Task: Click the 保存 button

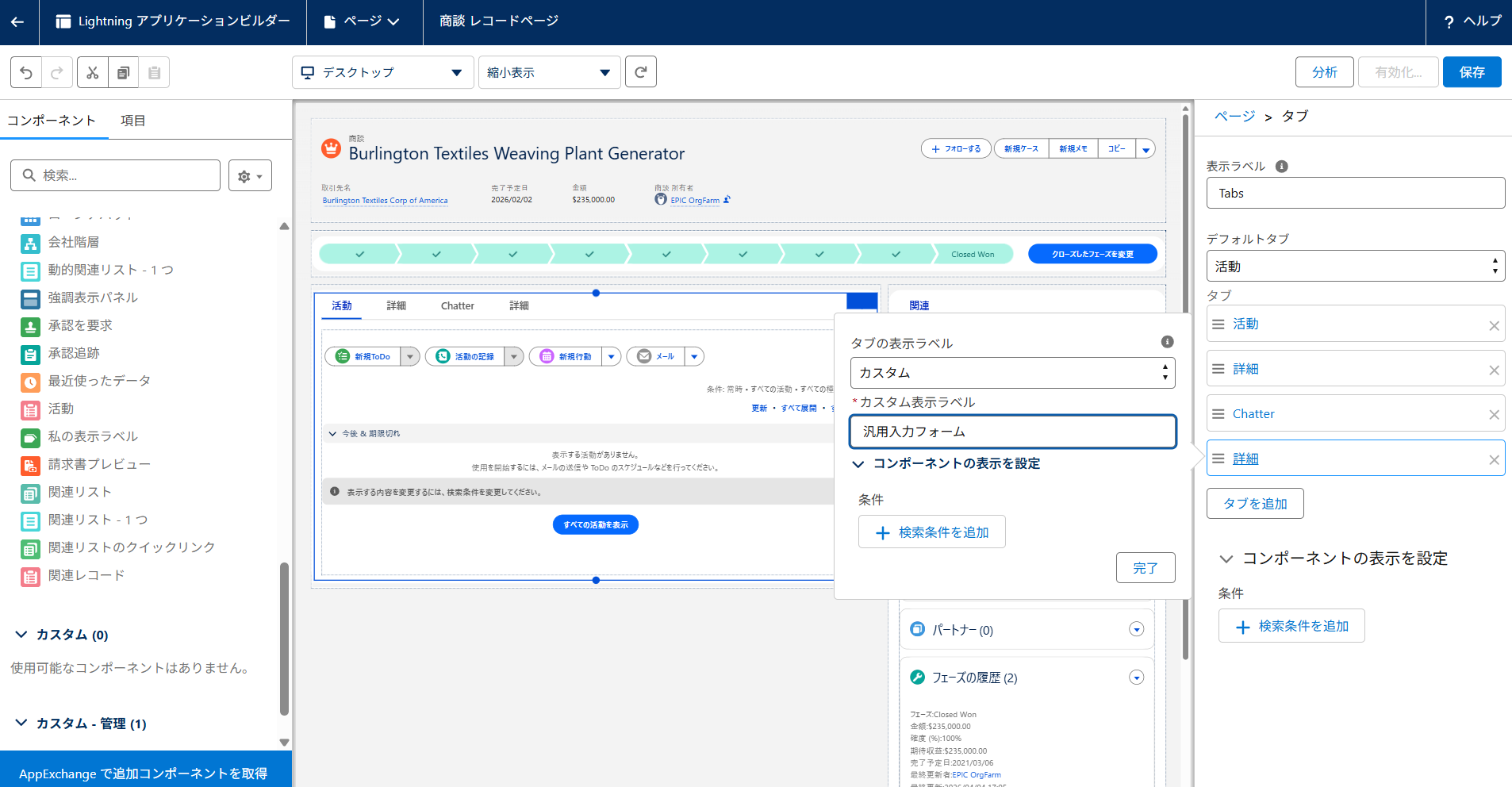Action: [1472, 72]
